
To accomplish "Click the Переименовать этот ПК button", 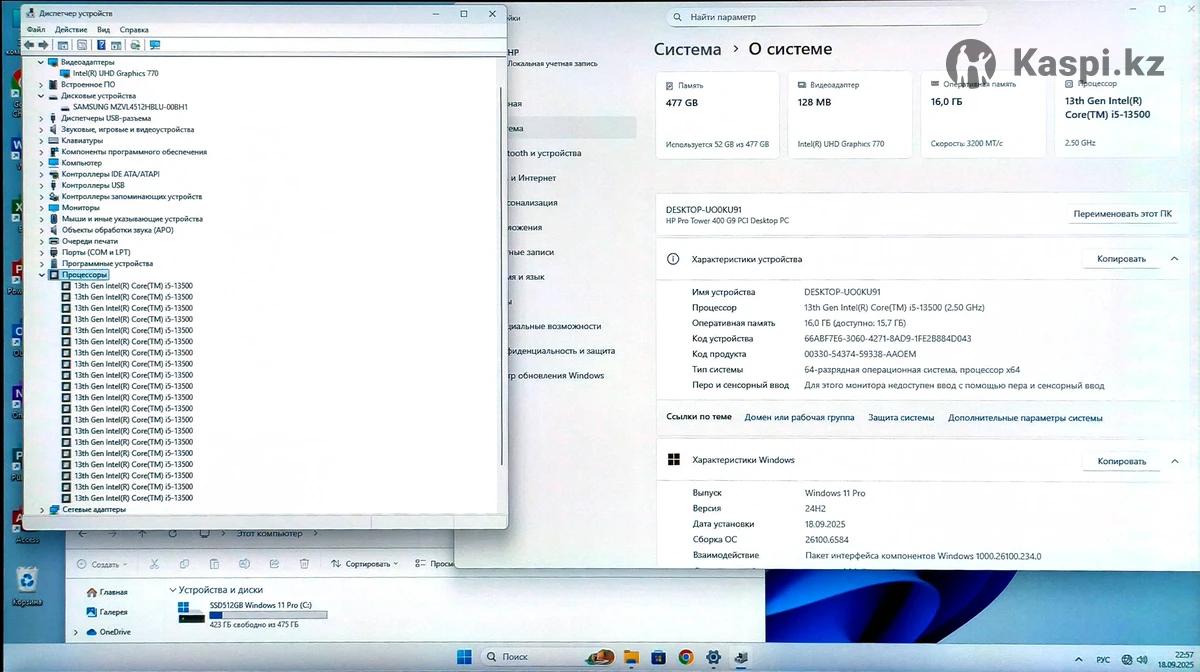I will click(1122, 214).
